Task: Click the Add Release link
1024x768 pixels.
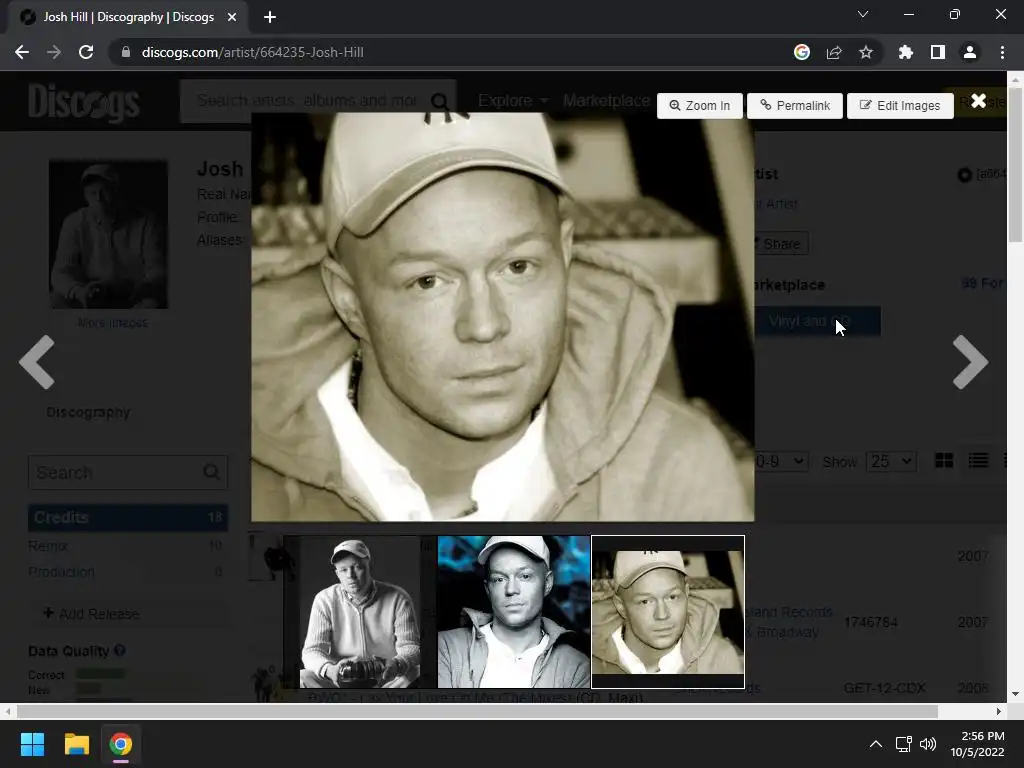Action: [91, 614]
